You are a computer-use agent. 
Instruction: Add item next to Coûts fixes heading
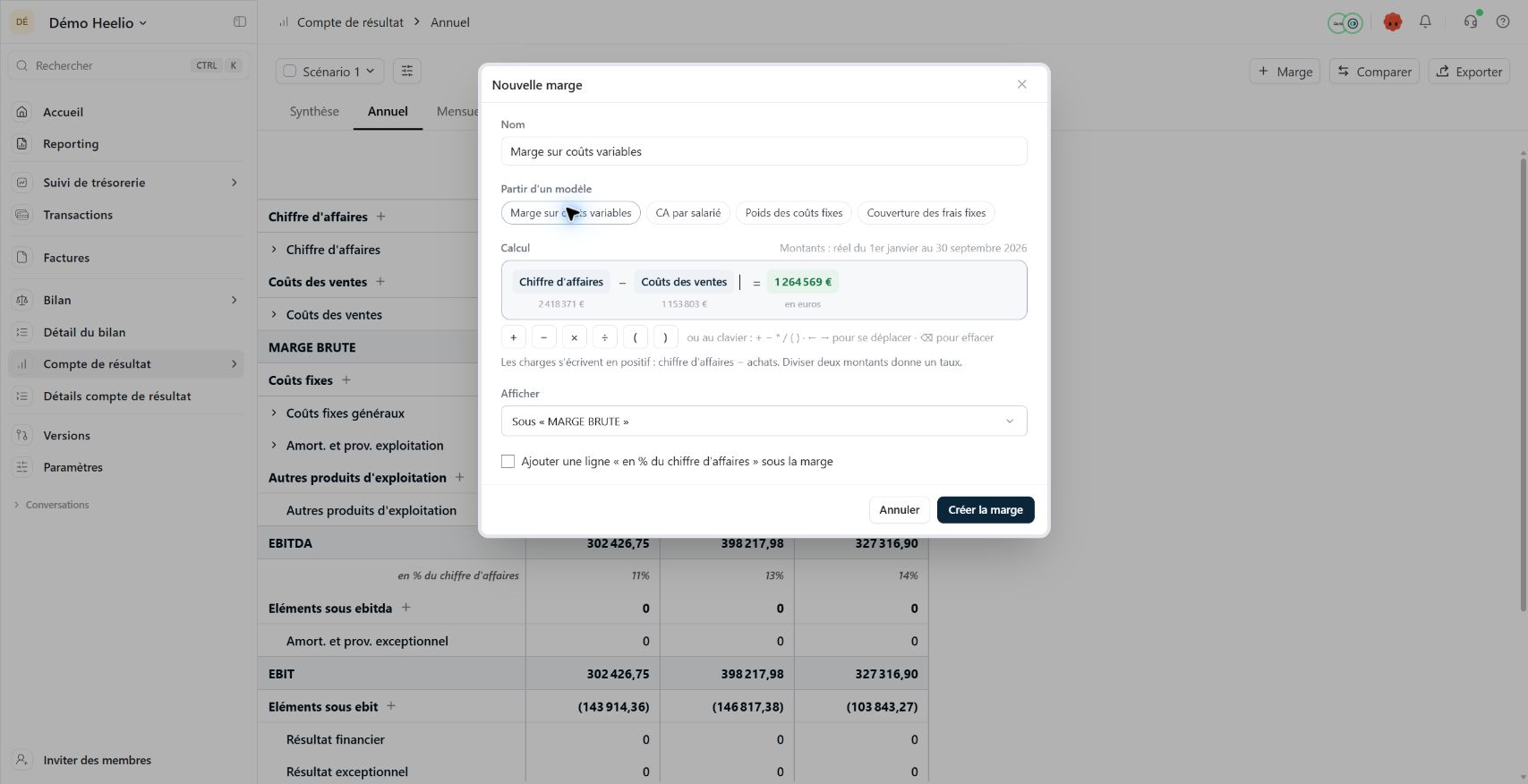click(346, 379)
